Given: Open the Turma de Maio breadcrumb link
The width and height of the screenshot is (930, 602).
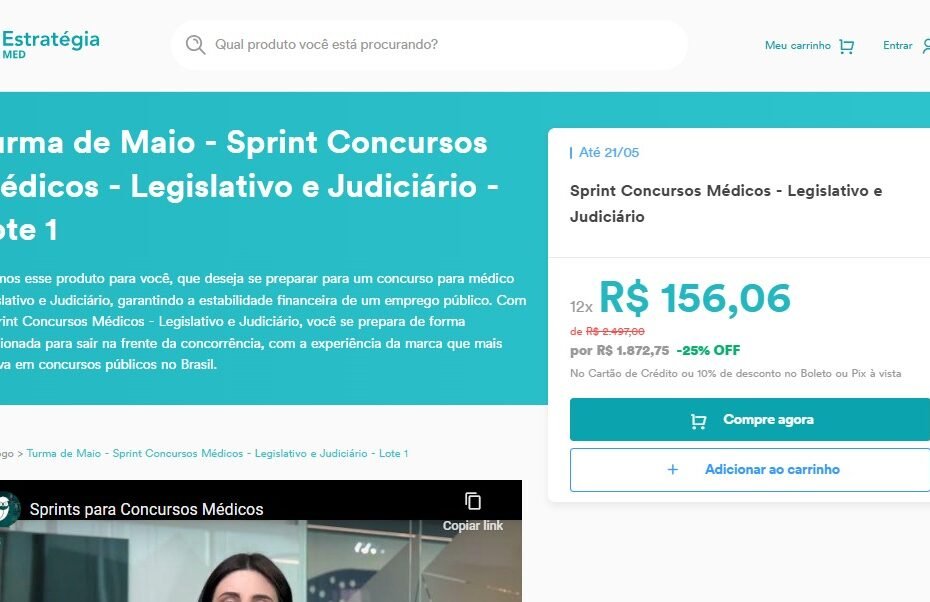Looking at the screenshot, I should [x=217, y=454].
